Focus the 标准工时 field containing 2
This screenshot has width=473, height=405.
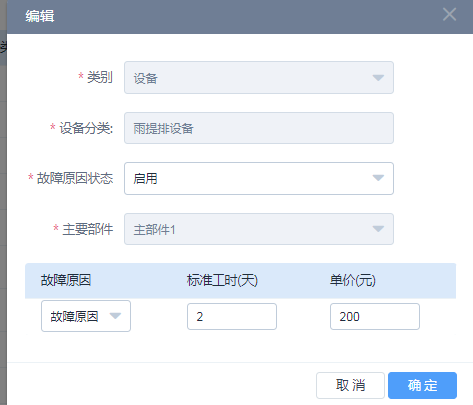click(x=232, y=316)
